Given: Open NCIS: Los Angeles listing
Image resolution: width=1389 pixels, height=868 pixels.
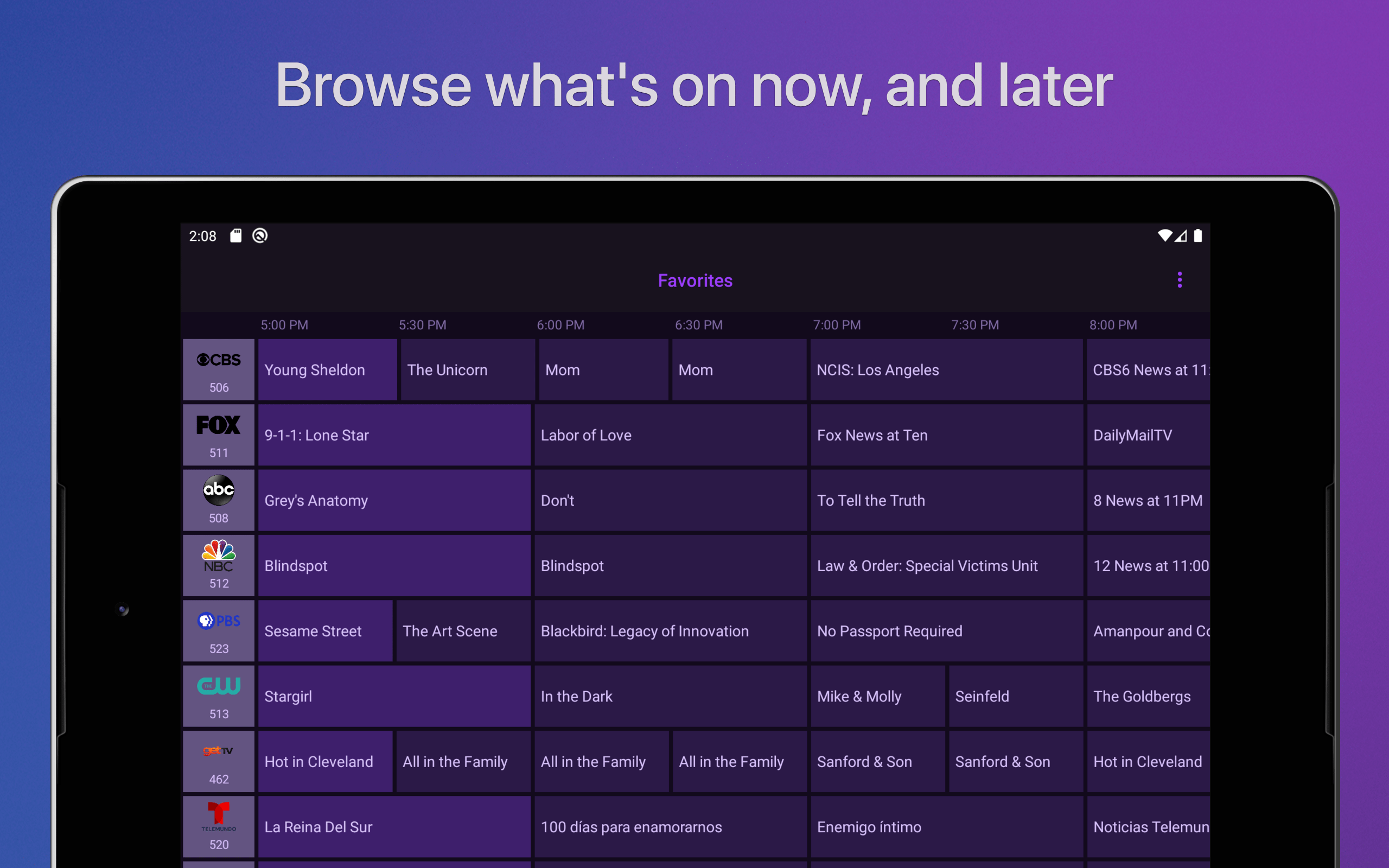Looking at the screenshot, I should (946, 369).
